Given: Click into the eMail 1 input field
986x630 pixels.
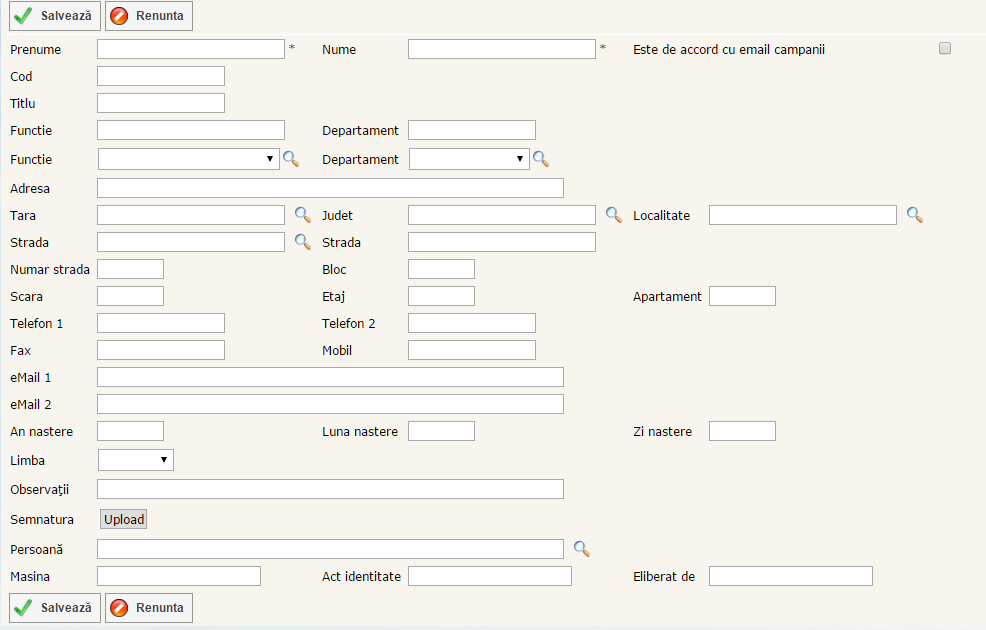Looking at the screenshot, I should (x=330, y=377).
